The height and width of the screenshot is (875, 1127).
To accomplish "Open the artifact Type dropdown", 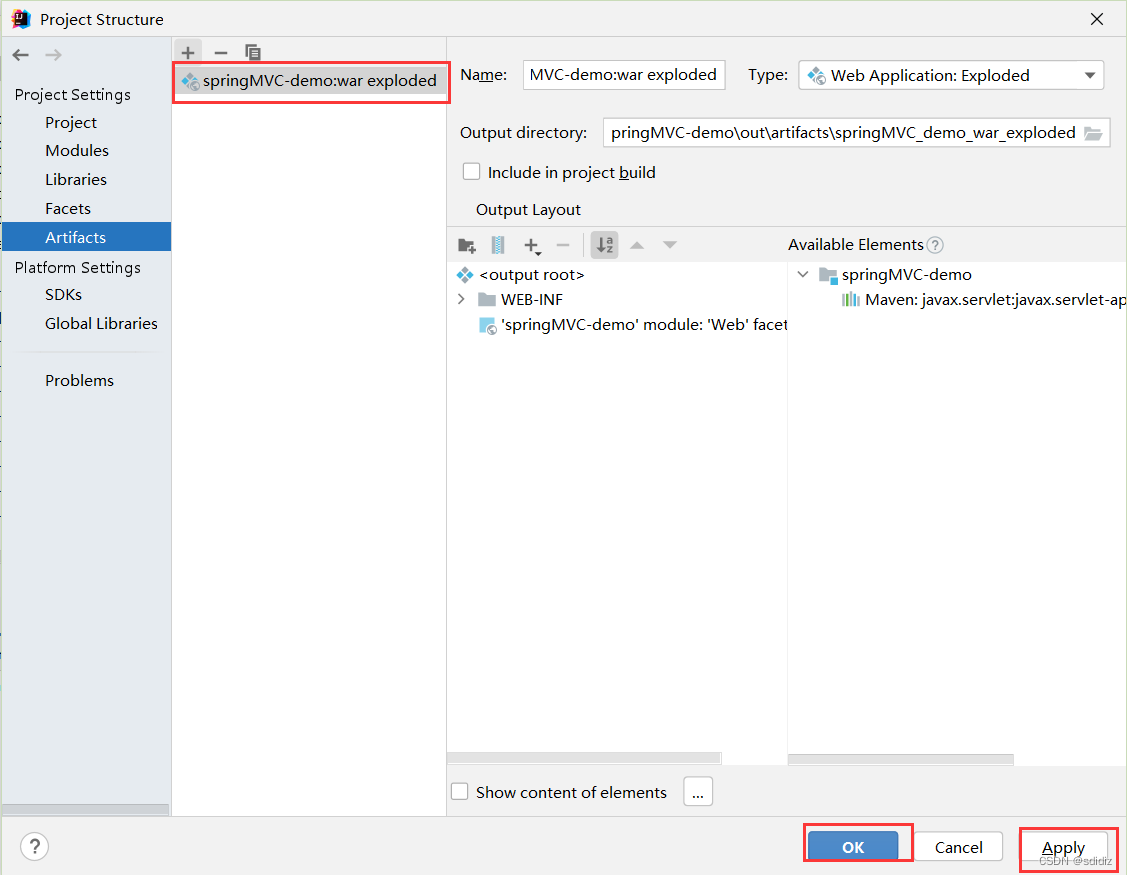I will click(951, 75).
